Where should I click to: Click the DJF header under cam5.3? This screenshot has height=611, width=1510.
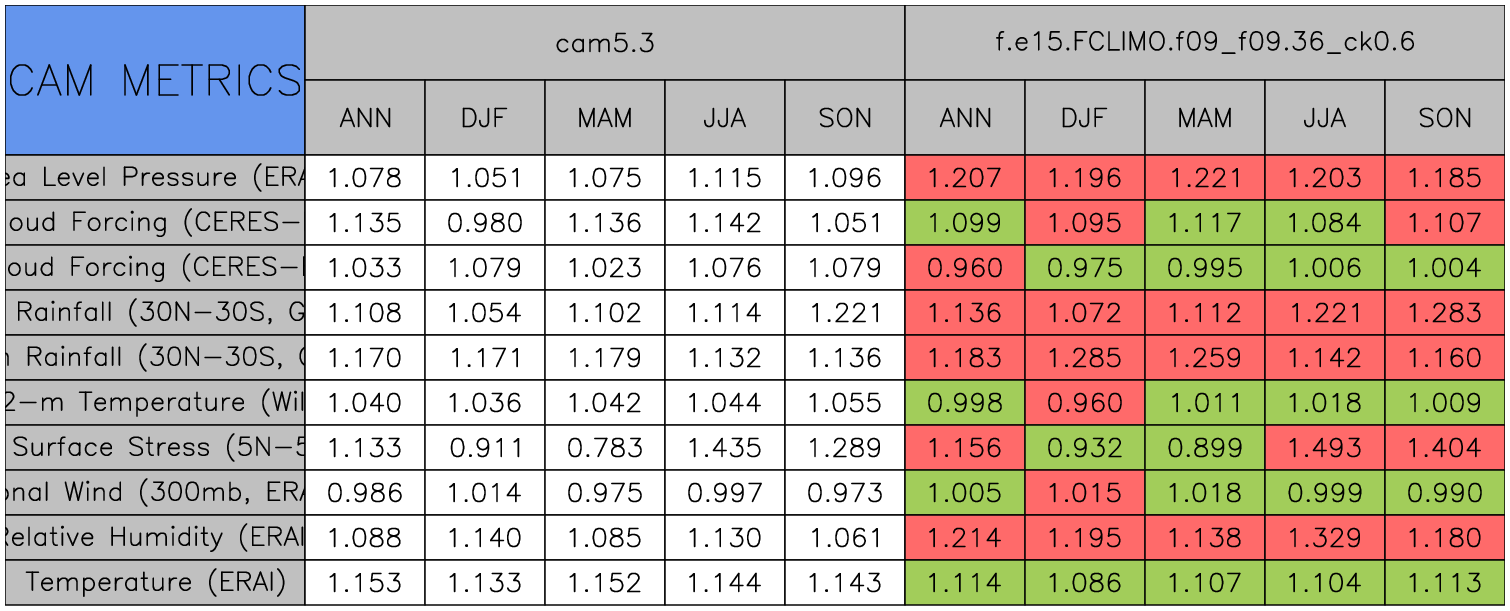485,118
